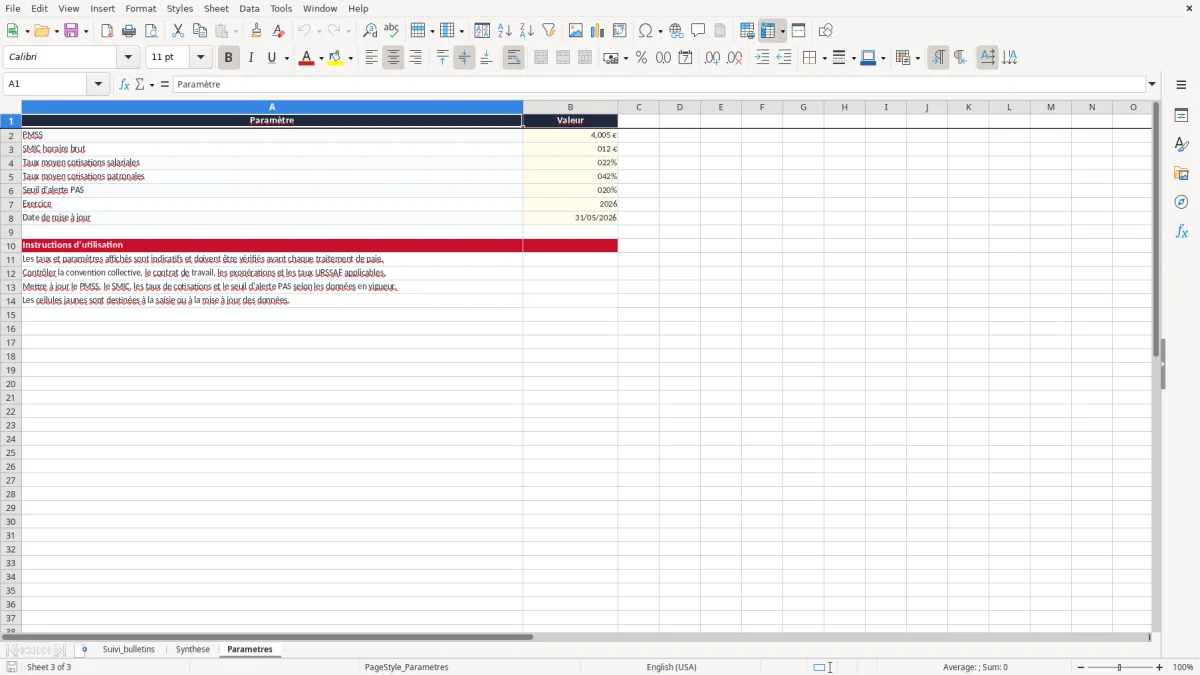The height and width of the screenshot is (675, 1200).
Task: Sort descending with the Z-A icon
Action: point(526,31)
